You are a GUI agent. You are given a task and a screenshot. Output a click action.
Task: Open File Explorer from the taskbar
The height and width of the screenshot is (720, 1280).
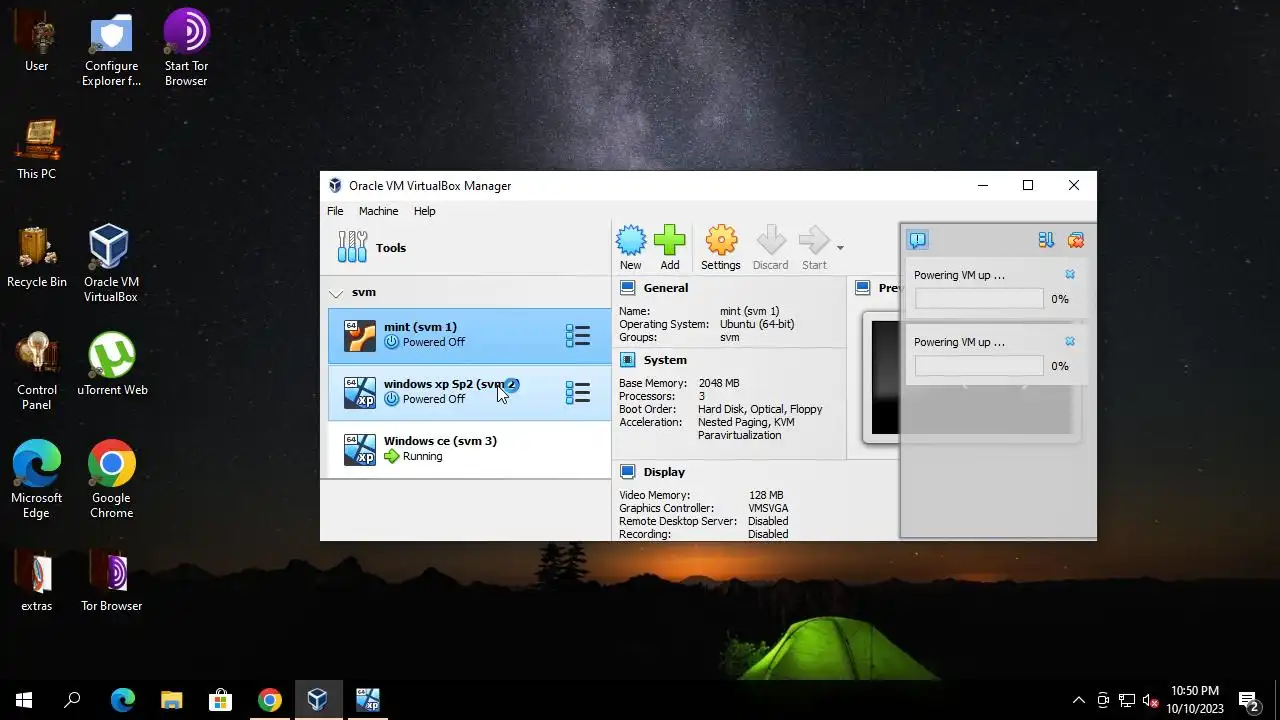[x=172, y=700]
